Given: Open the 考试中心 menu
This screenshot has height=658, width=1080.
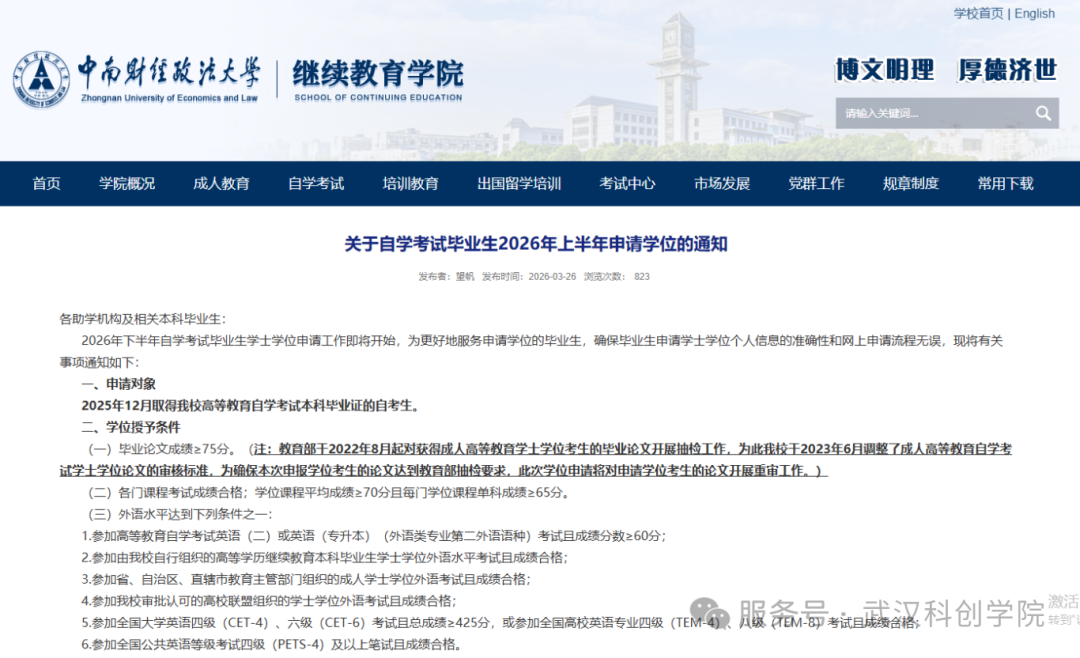Looking at the screenshot, I should 626,184.
